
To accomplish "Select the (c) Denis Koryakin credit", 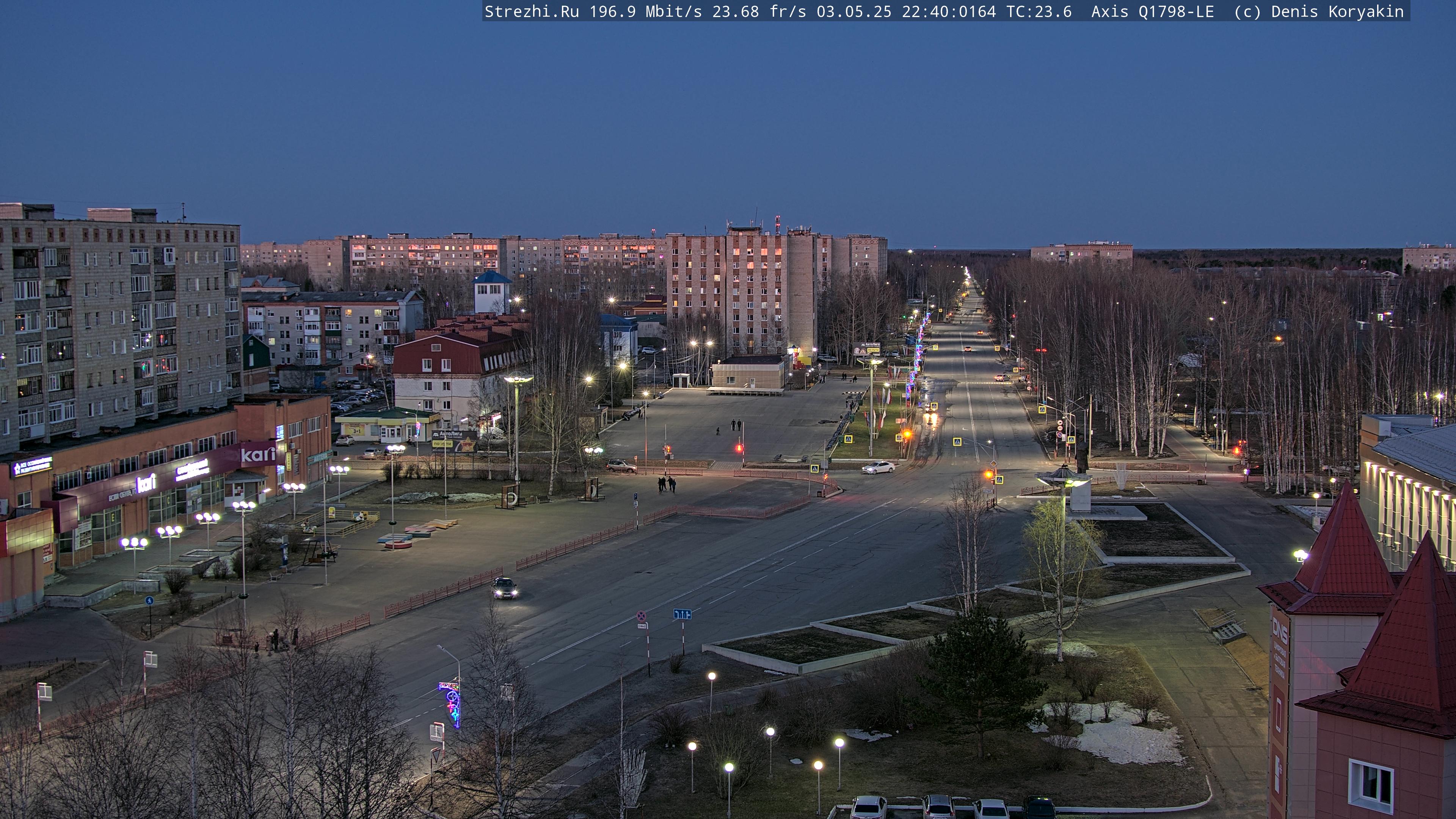I will pos(1319,12).
